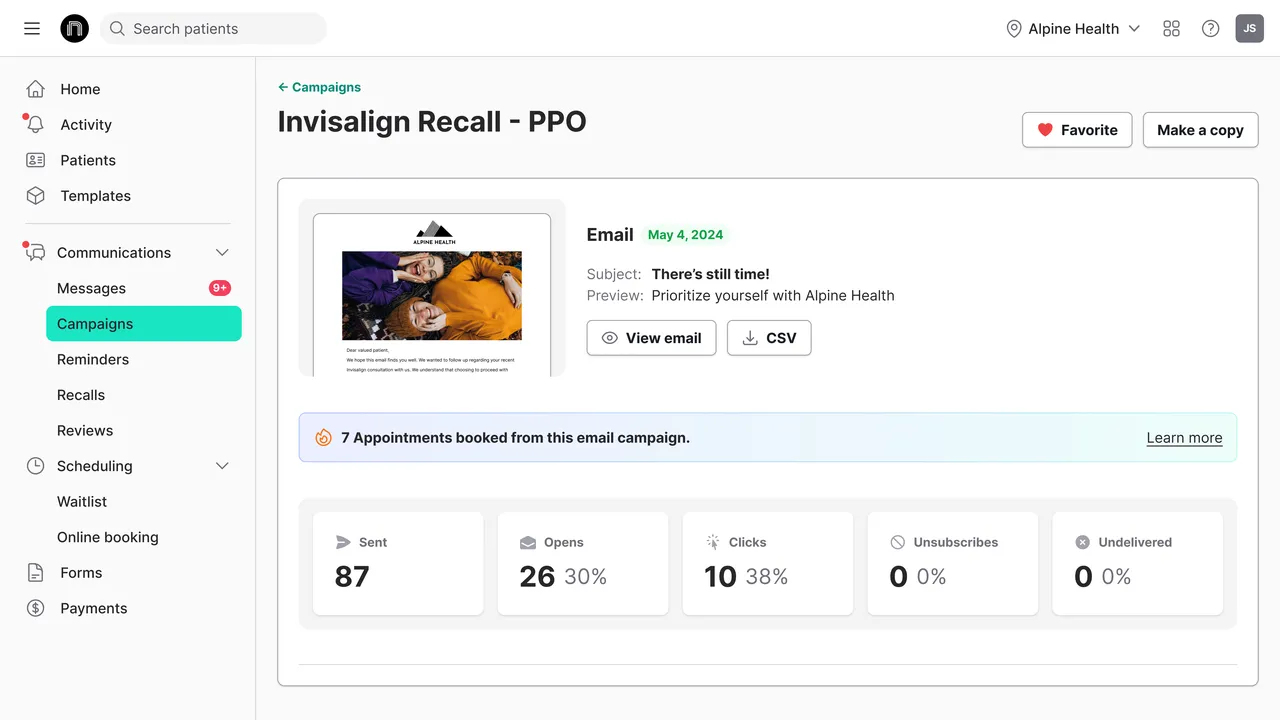Click the Sent count 87
This screenshot has width=1280, height=720.
pyautogui.click(x=352, y=577)
